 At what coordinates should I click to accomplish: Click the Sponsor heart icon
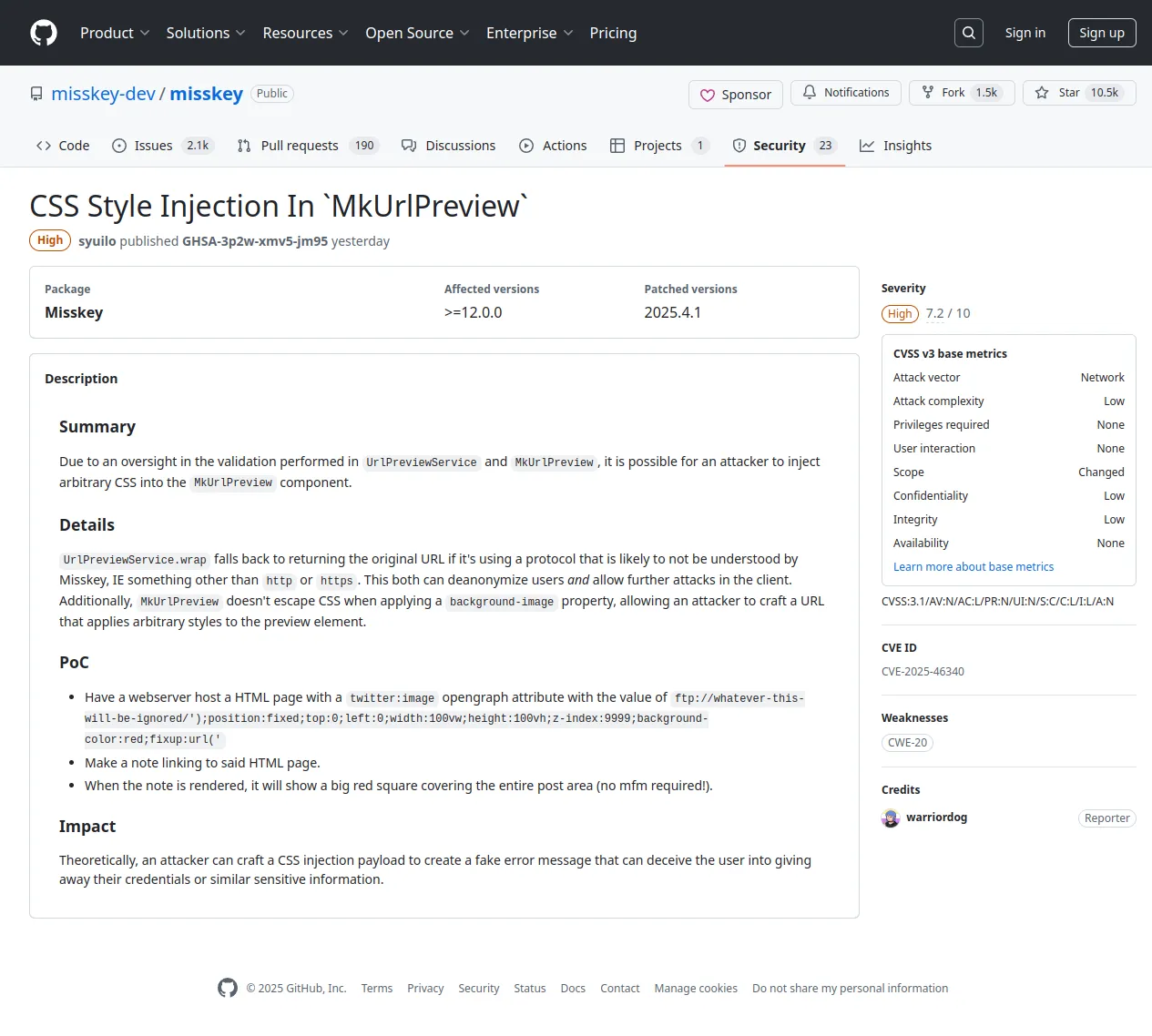coord(708,95)
